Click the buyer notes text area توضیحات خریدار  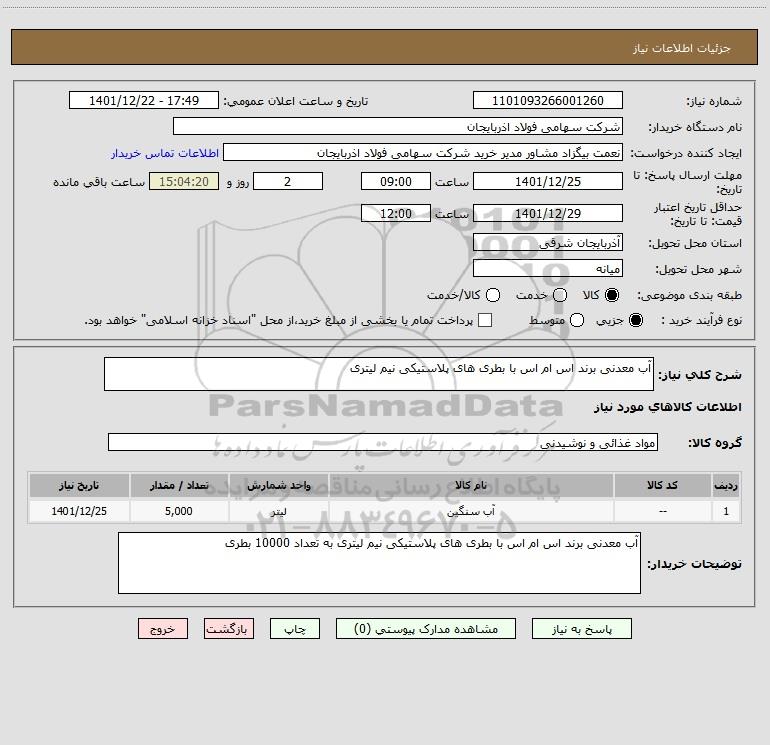(379, 563)
